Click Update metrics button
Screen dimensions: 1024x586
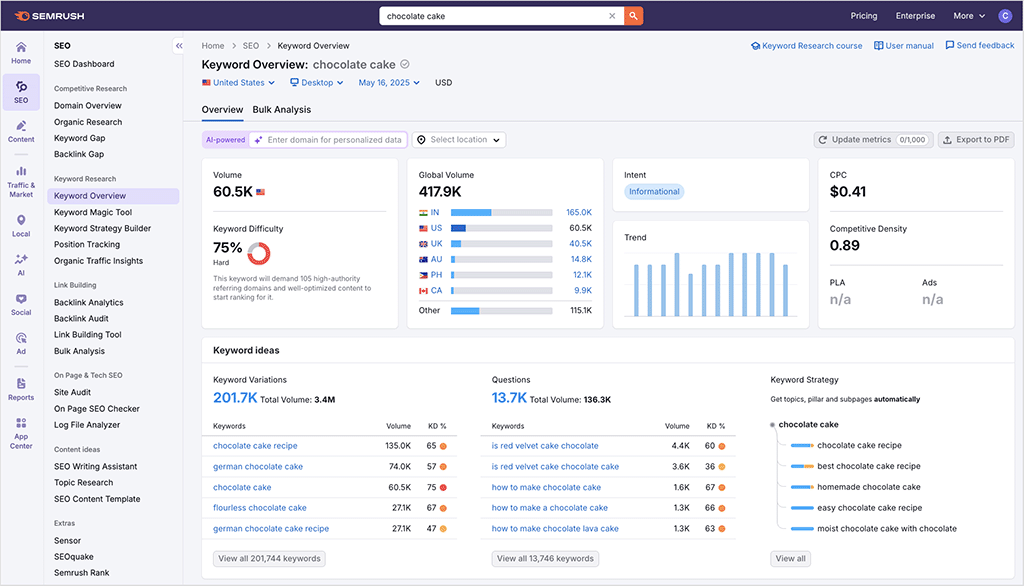(x=873, y=140)
